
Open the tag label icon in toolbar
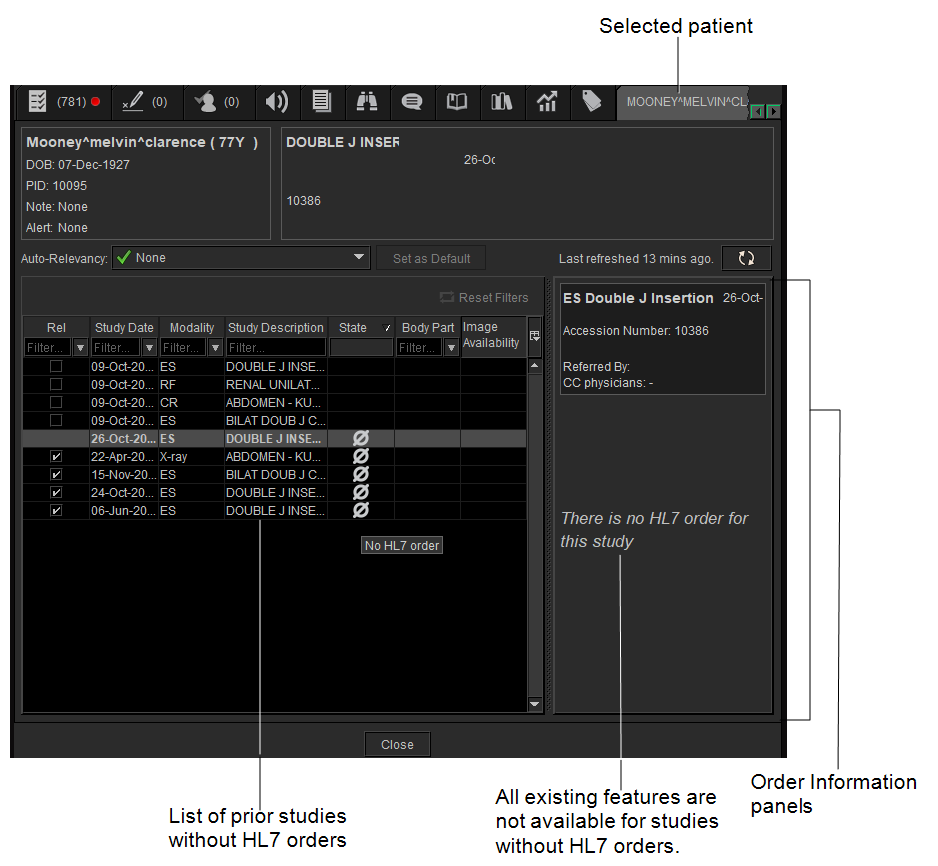click(x=592, y=101)
